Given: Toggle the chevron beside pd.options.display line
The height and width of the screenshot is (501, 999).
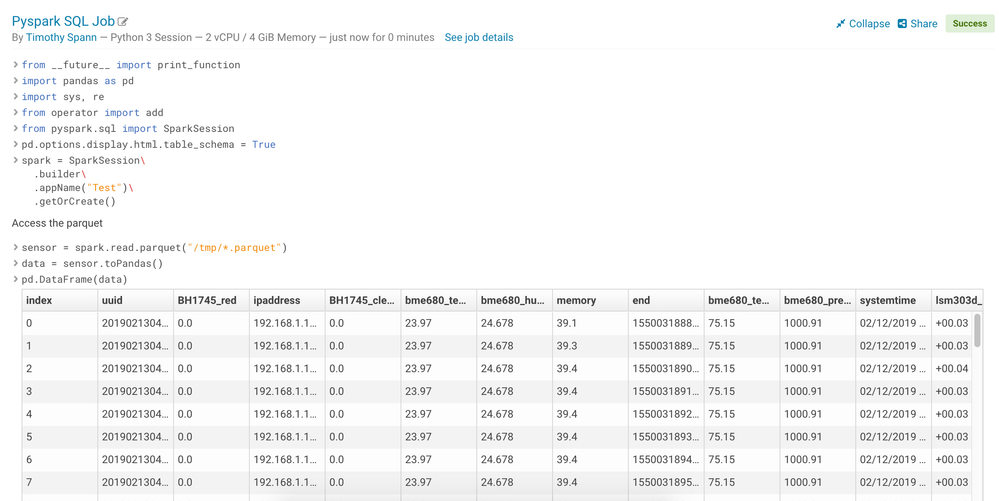Looking at the screenshot, I should [16, 144].
